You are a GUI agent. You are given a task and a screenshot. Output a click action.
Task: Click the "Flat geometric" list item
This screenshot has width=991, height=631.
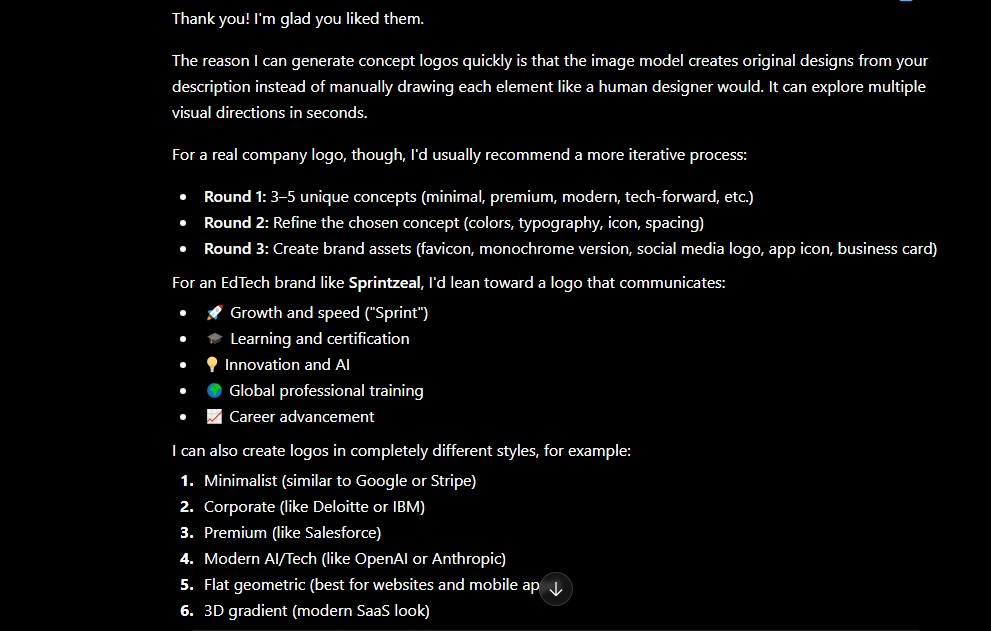pos(372,585)
